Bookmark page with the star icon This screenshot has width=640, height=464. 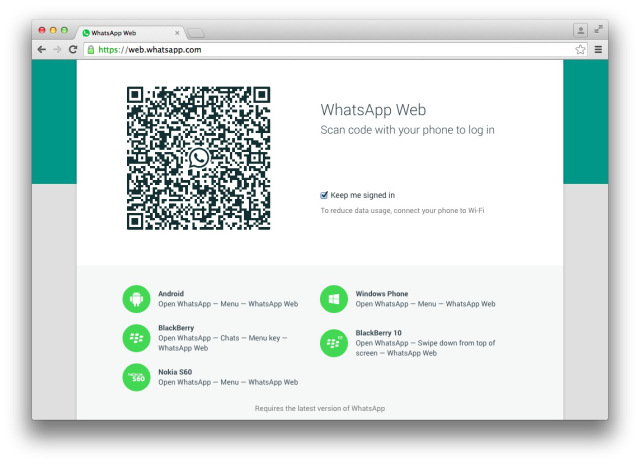pos(580,49)
